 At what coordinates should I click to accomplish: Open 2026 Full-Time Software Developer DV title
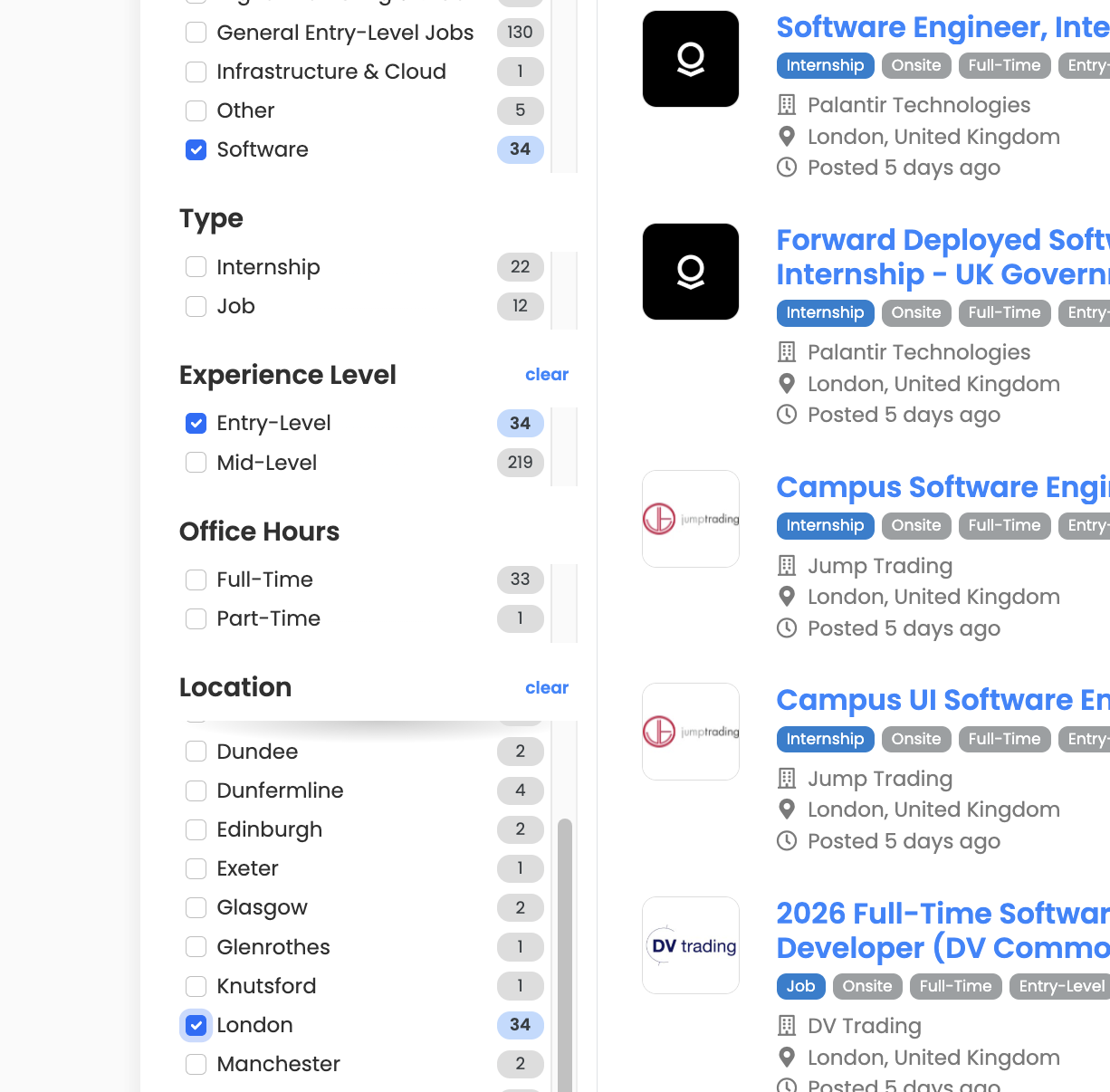[943, 931]
